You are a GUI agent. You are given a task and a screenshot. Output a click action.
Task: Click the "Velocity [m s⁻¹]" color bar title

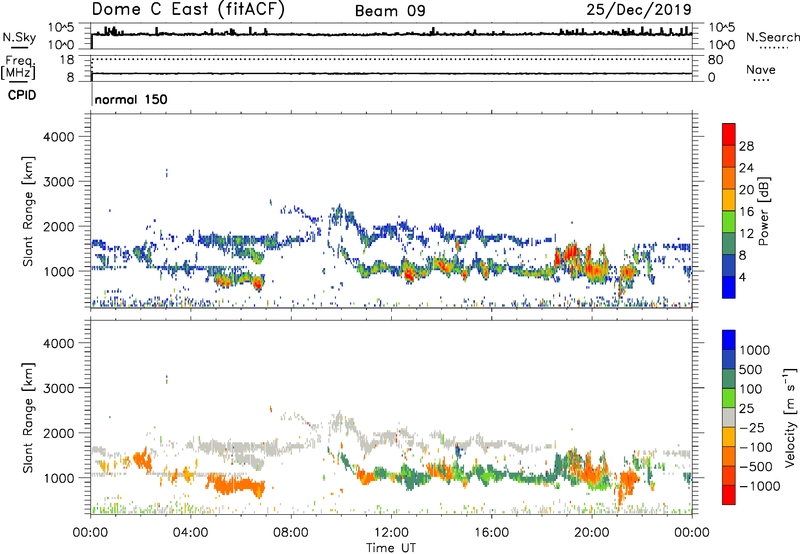tap(790, 417)
